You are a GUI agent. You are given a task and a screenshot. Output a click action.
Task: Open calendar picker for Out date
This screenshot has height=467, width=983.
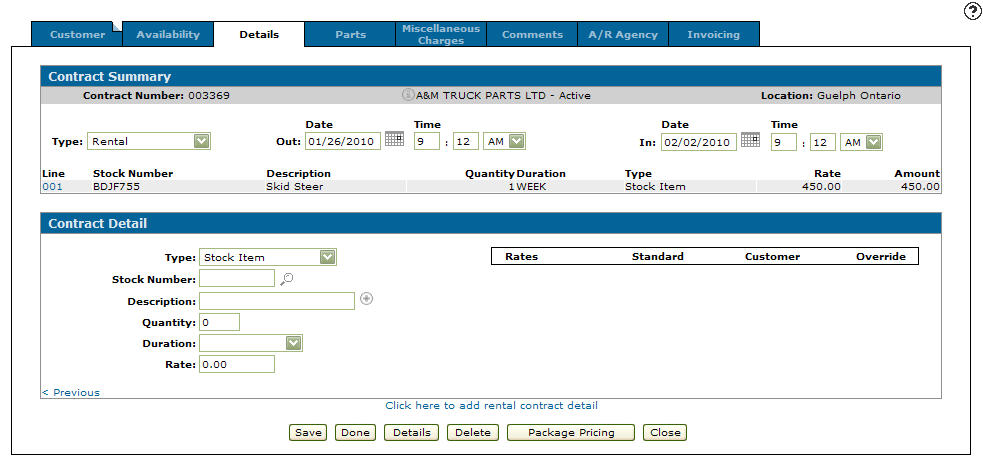(394, 139)
